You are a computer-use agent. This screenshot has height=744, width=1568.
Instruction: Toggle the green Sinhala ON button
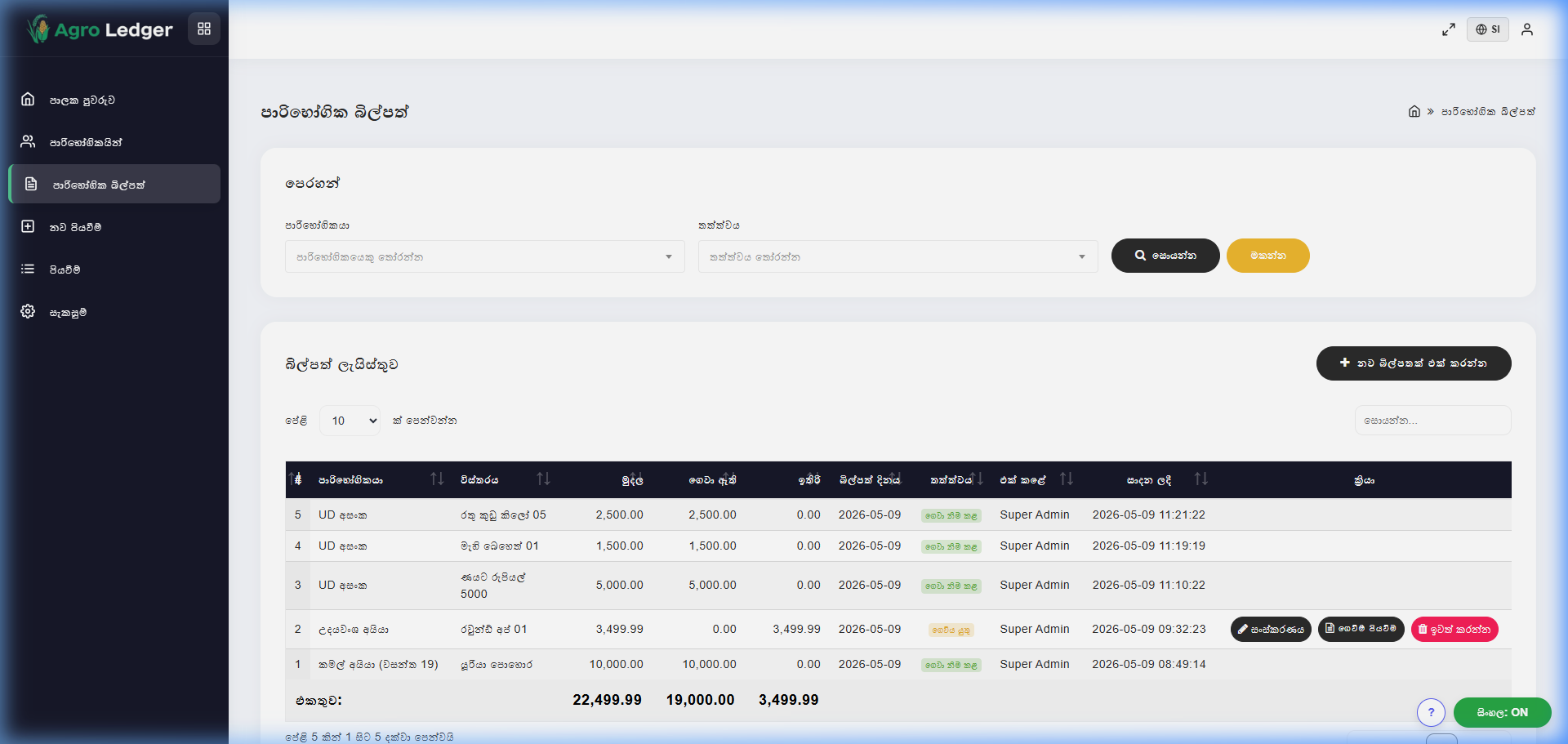click(1503, 712)
